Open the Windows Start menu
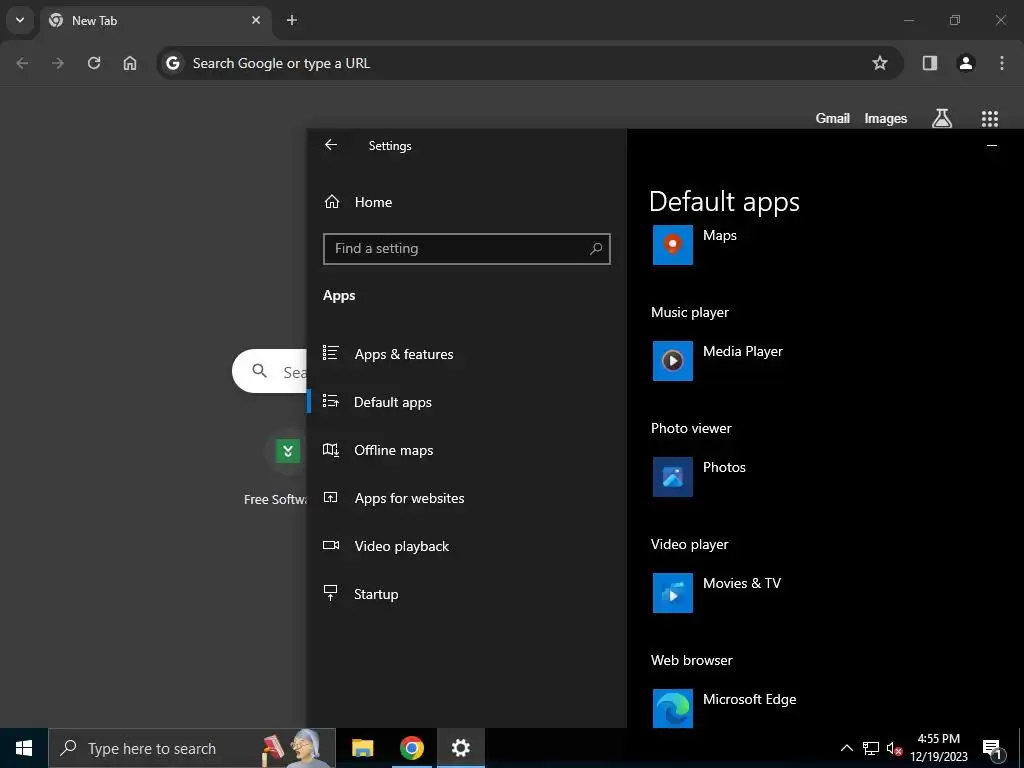 click(24, 748)
